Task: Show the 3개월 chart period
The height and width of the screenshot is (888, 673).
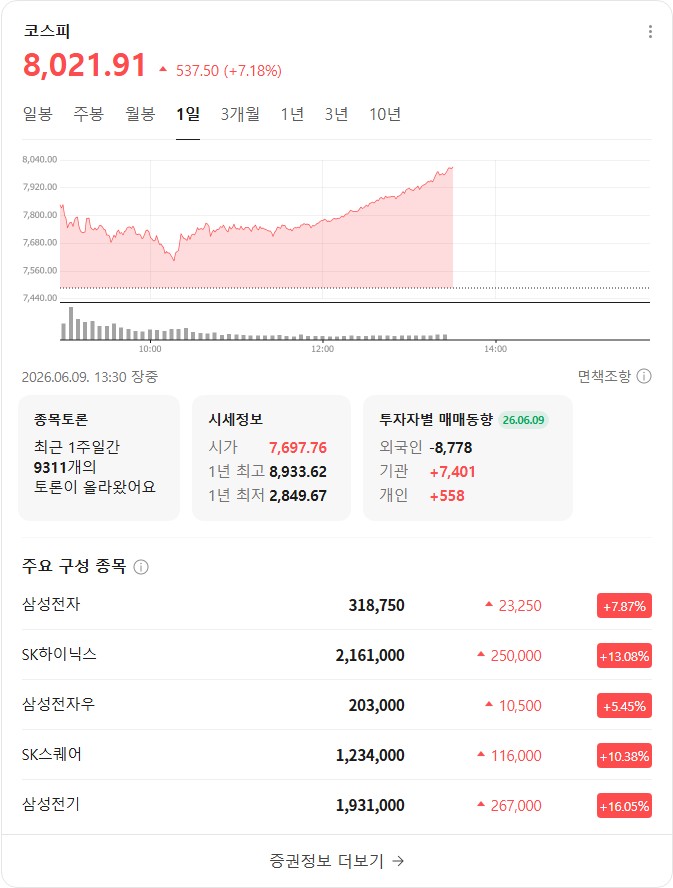Action: click(240, 114)
